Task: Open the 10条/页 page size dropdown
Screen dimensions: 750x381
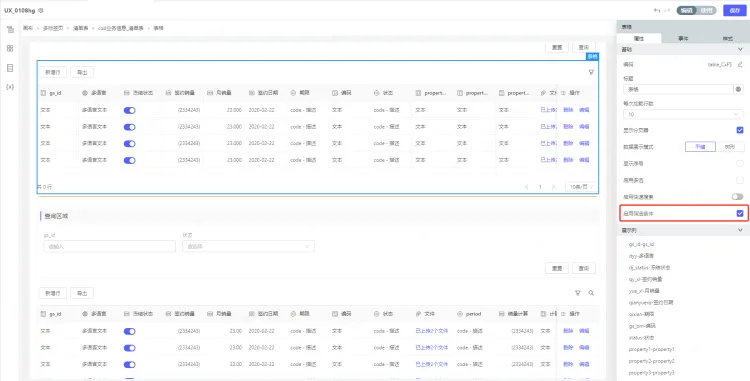Action: click(581, 187)
